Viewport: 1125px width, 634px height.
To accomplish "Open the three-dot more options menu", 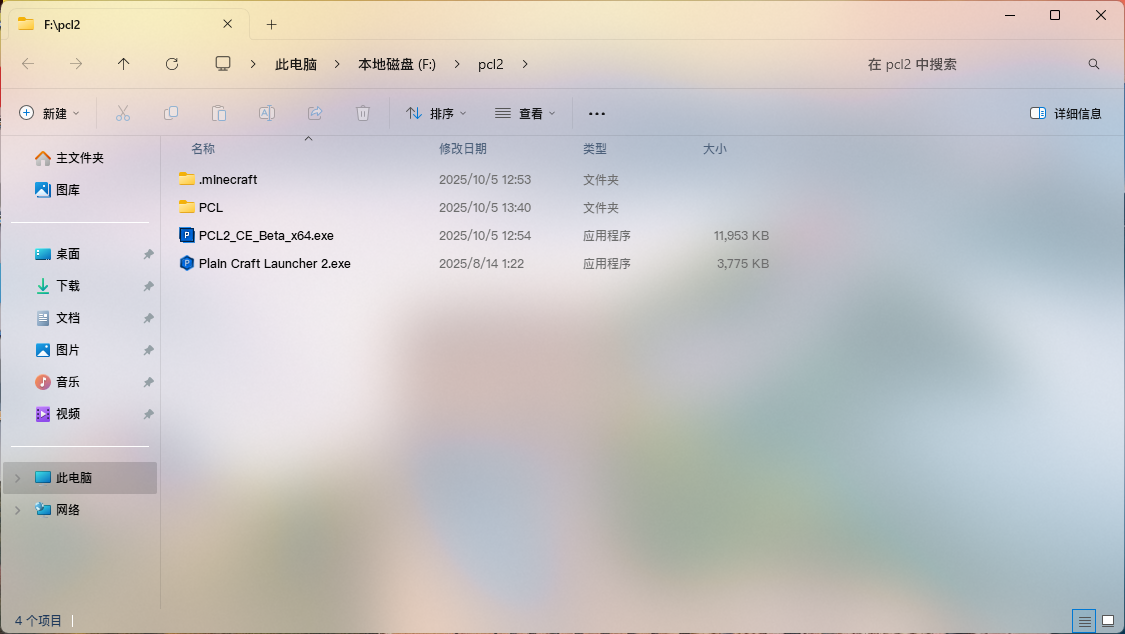I will pyautogui.click(x=597, y=113).
